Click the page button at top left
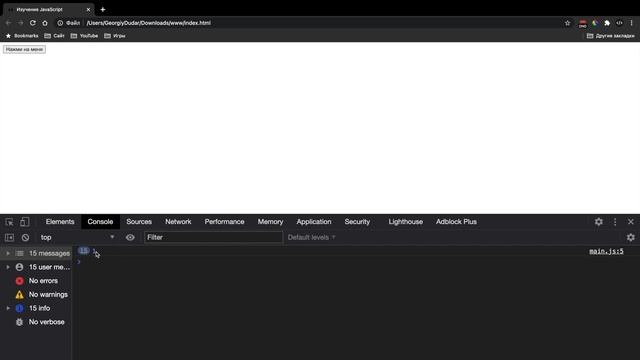 pyautogui.click(x=24, y=49)
